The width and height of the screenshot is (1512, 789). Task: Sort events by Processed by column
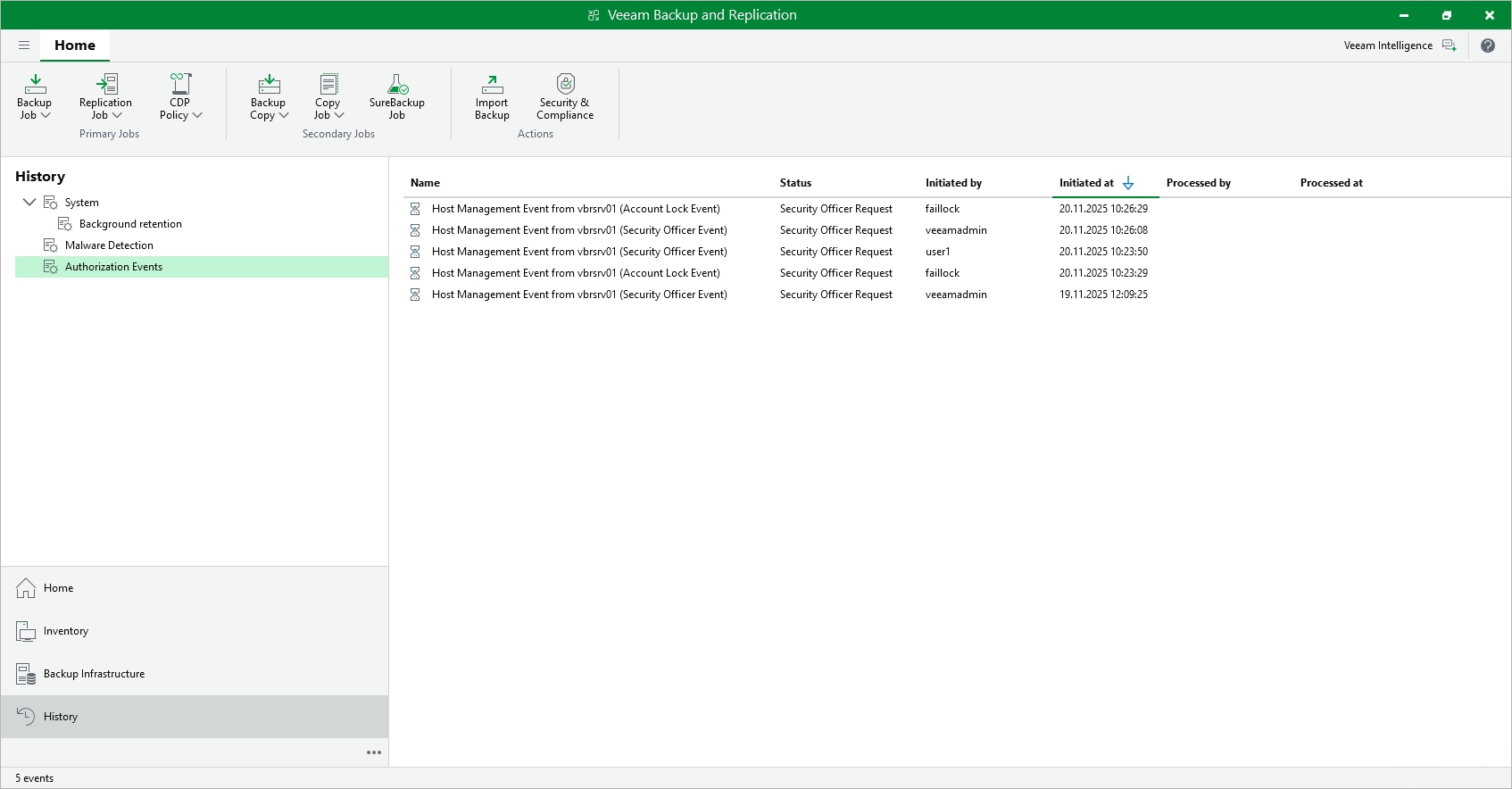click(1199, 183)
